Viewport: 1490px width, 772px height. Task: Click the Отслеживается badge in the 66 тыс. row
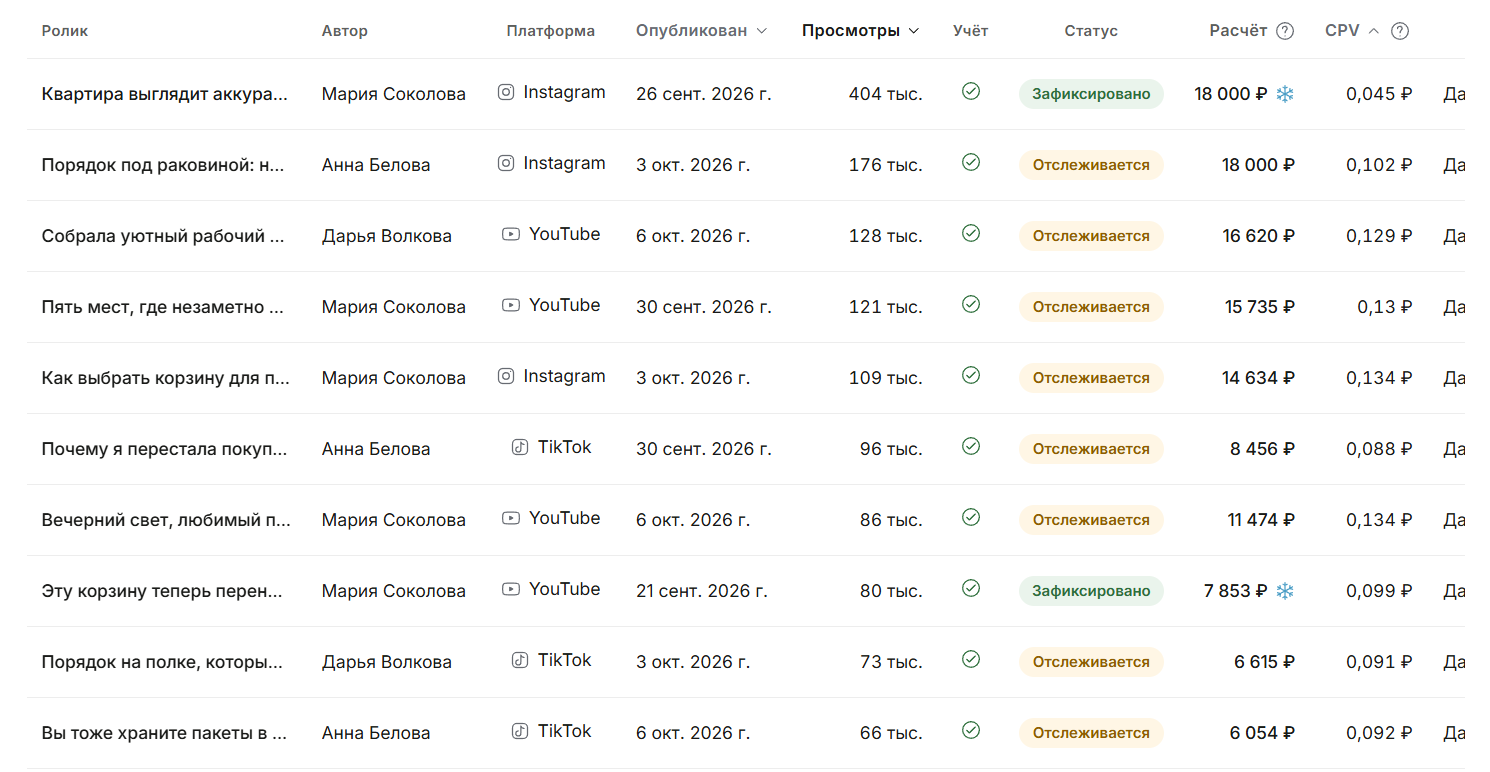[x=1091, y=733]
